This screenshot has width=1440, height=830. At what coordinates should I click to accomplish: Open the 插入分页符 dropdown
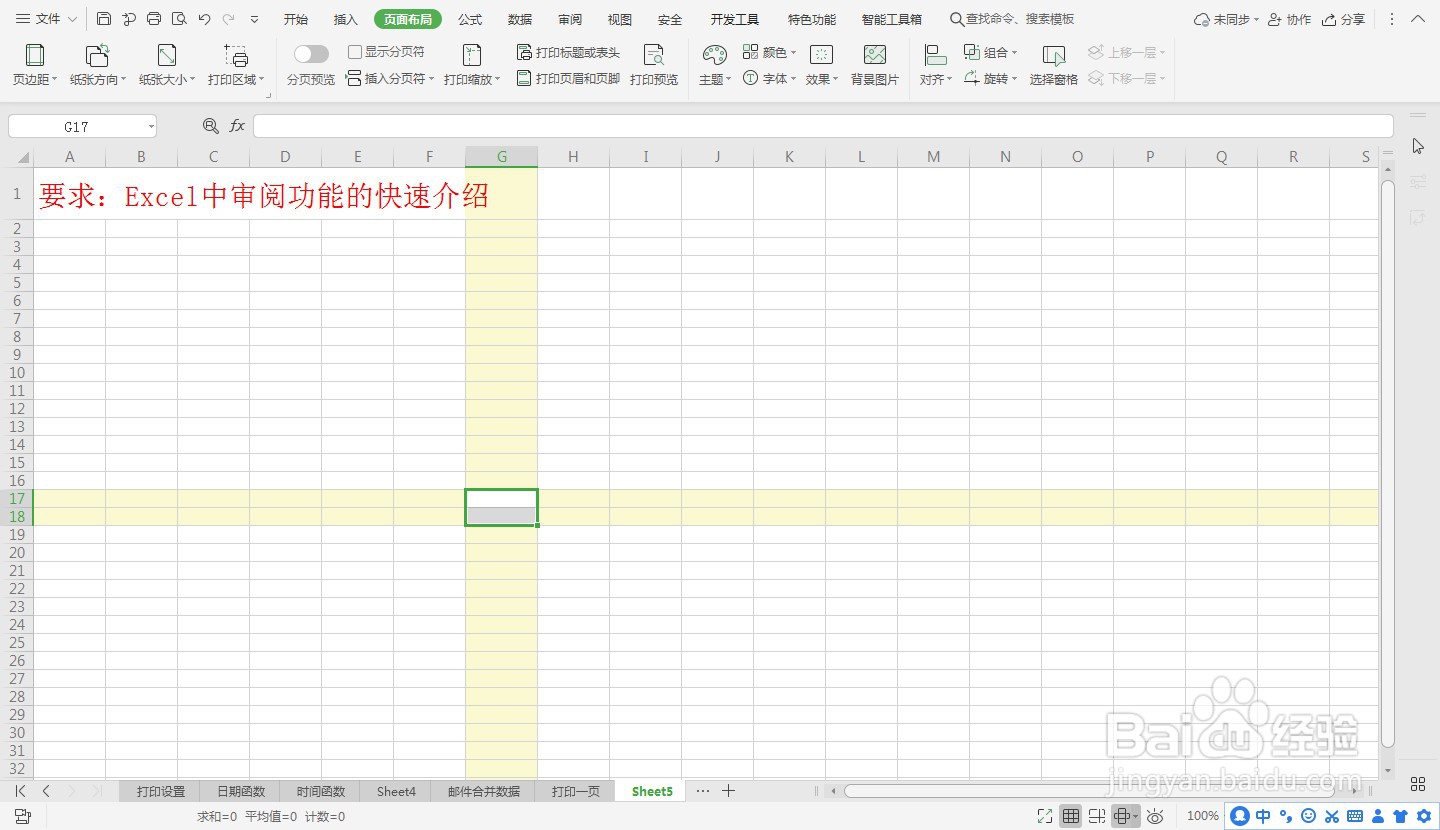[x=391, y=78]
